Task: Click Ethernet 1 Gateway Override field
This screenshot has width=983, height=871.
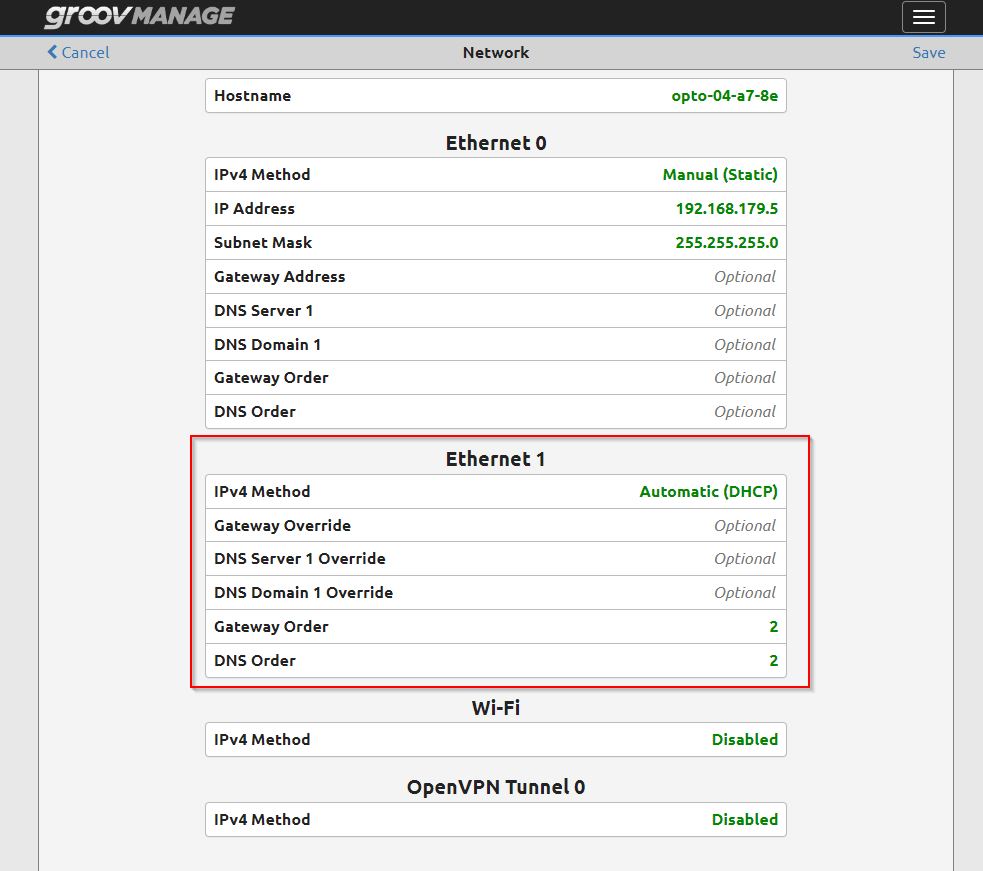Action: point(495,525)
